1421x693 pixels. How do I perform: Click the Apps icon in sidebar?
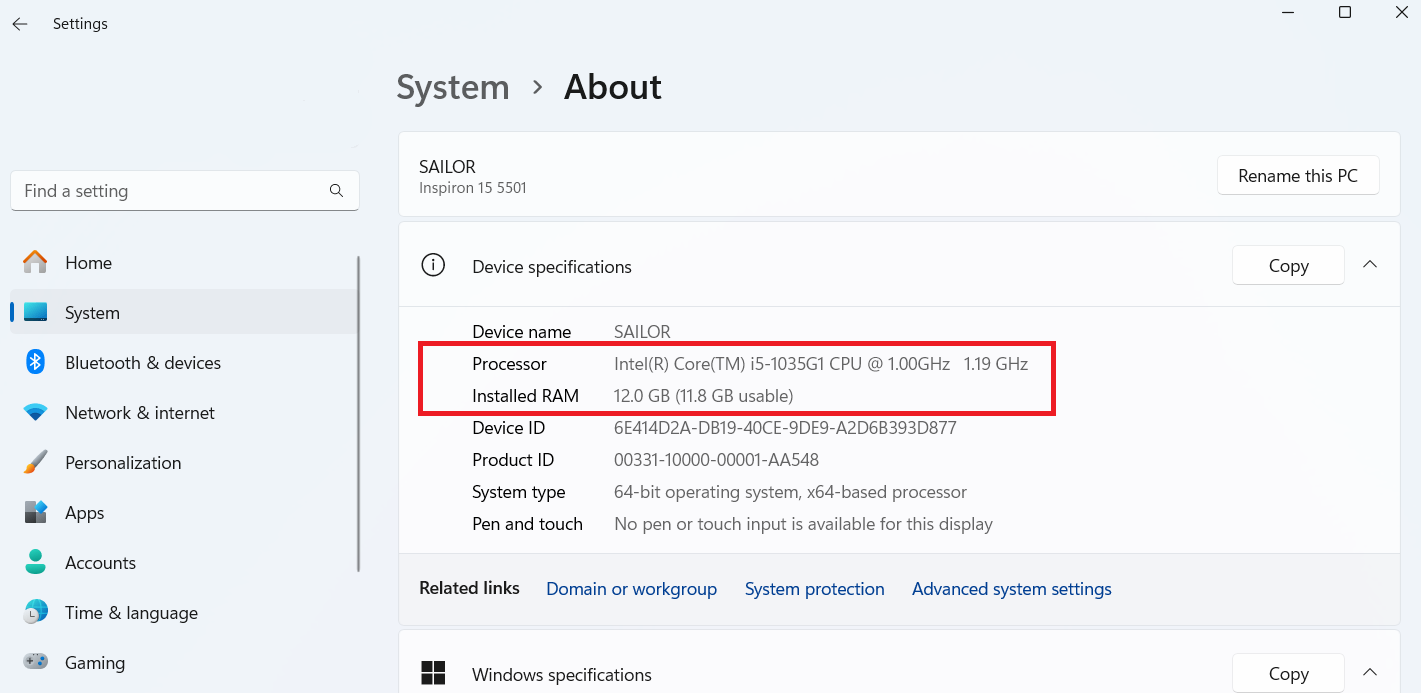pyautogui.click(x=35, y=512)
